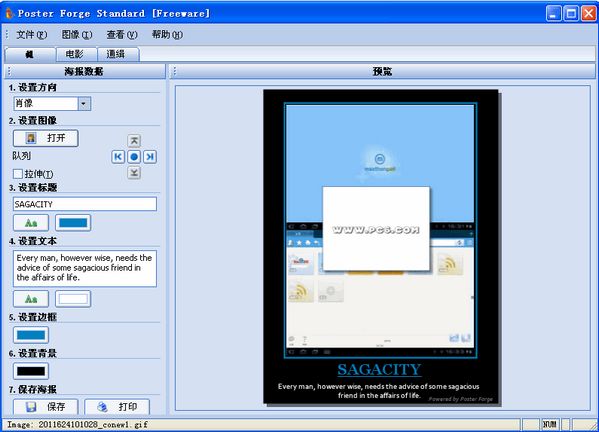The image size is (599, 432).
Task: Open the 图像 menu
Action: 77,35
